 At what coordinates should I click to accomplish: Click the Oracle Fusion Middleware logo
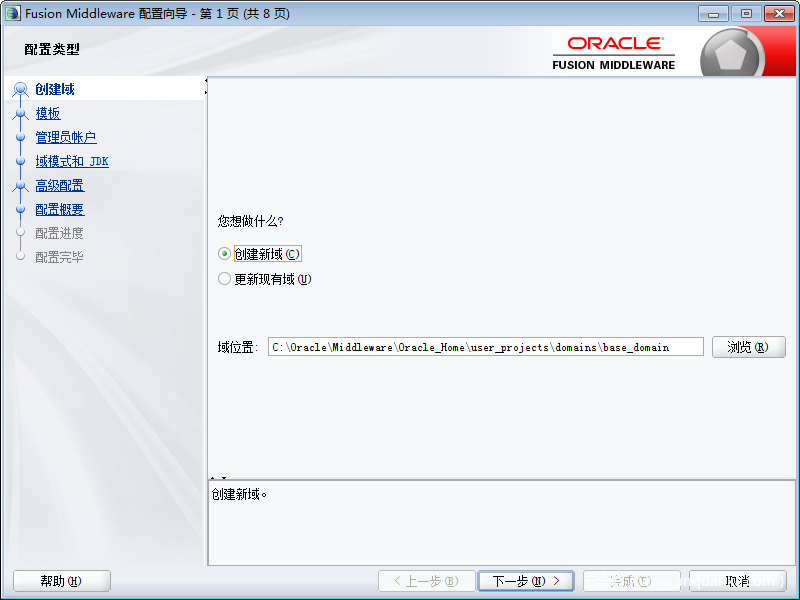[614, 53]
